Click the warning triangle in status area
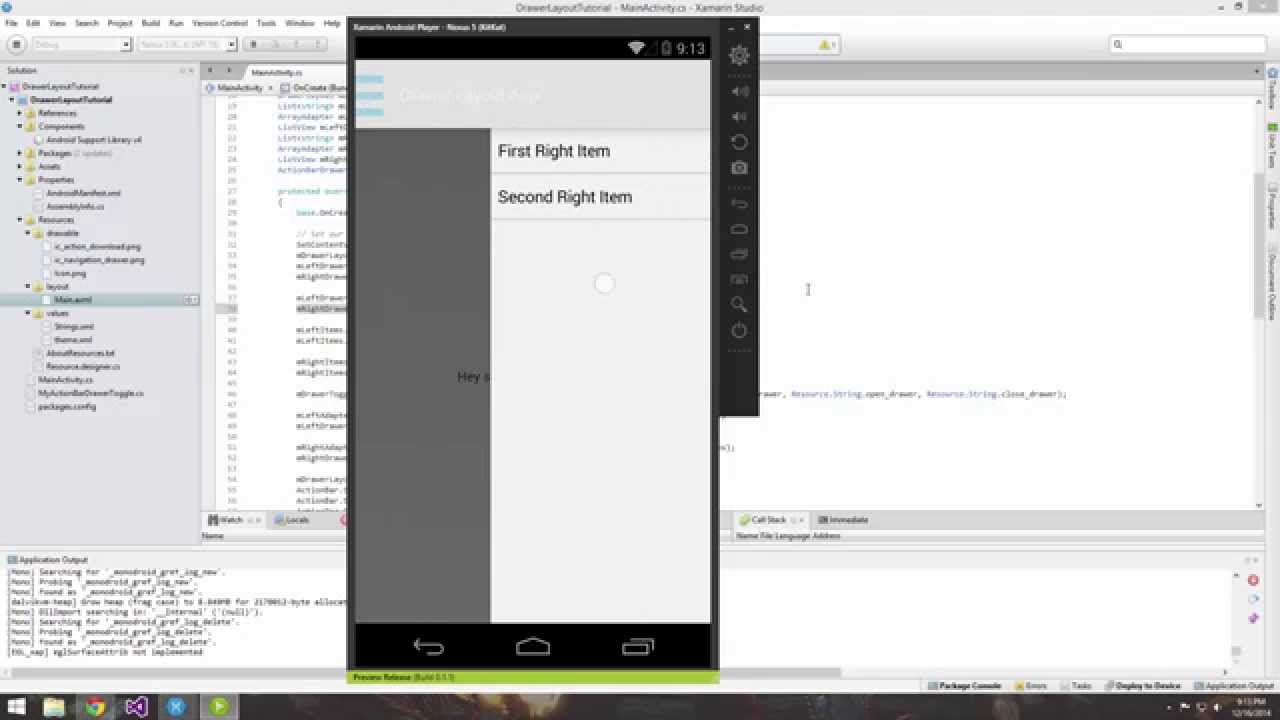 click(825, 45)
